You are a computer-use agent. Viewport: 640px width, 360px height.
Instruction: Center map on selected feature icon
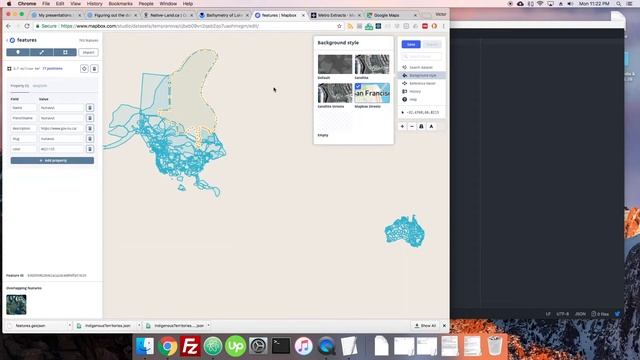coord(84,69)
